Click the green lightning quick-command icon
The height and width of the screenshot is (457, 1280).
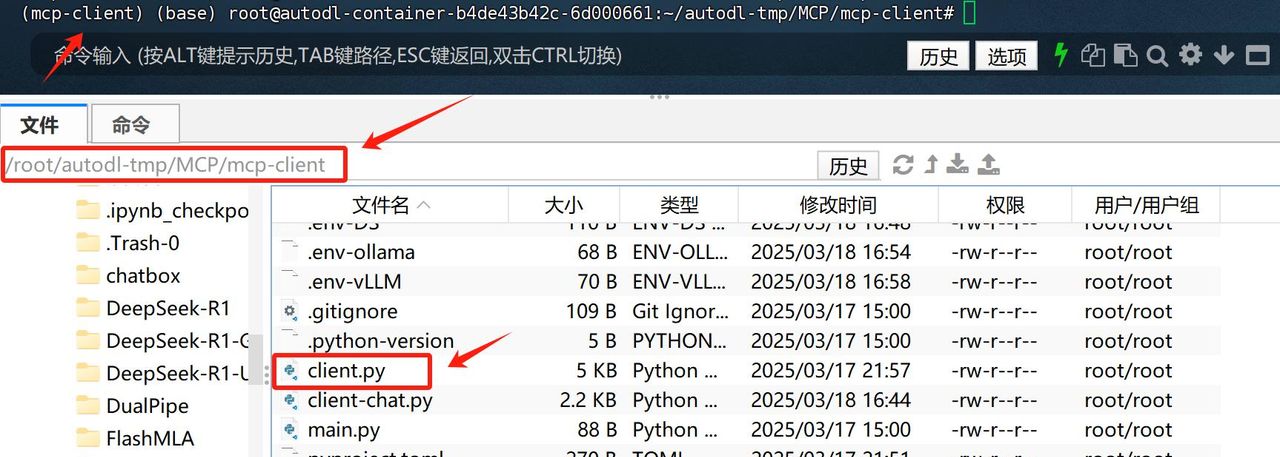(x=1061, y=55)
